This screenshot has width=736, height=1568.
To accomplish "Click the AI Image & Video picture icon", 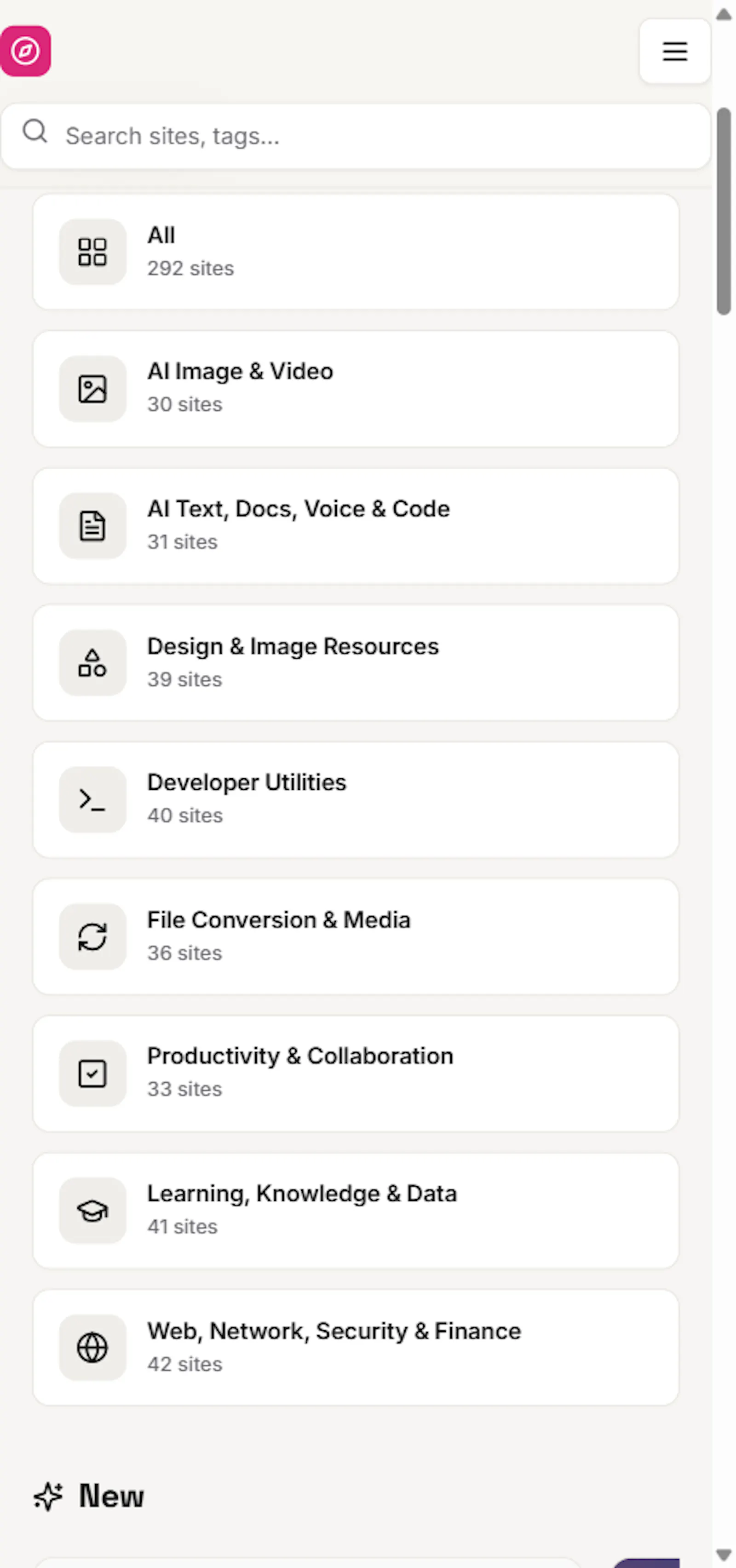I will tap(92, 389).
